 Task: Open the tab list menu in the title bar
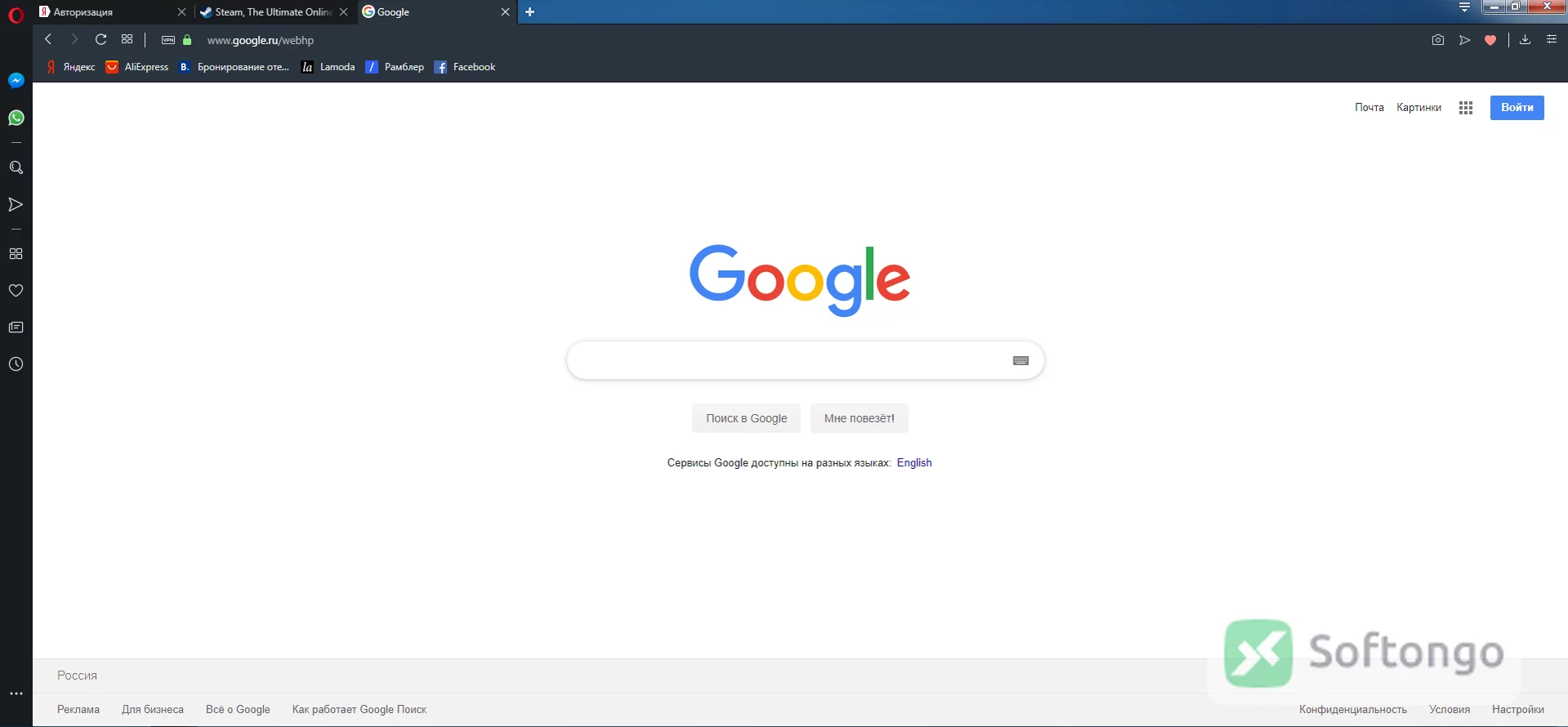[x=1464, y=7]
